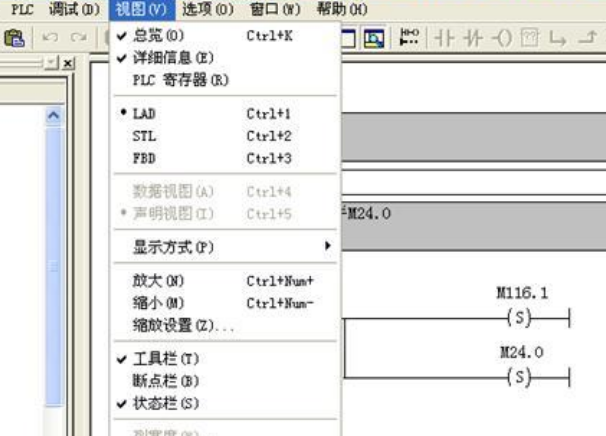Click the 视图 (V) view menu header

tap(142, 9)
